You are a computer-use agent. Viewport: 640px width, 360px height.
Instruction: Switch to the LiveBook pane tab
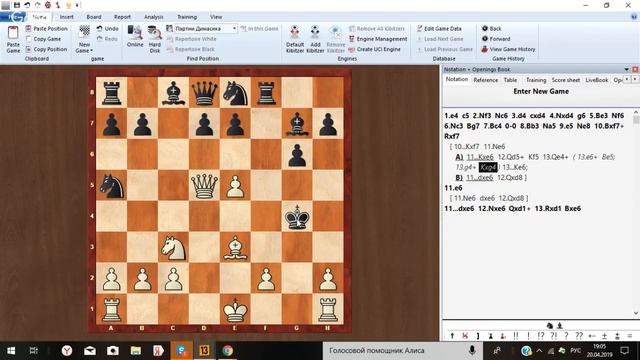pyautogui.click(x=597, y=80)
